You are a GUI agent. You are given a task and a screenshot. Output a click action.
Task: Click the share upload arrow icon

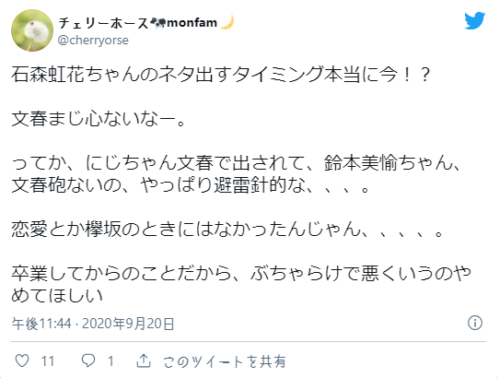click(x=143, y=361)
